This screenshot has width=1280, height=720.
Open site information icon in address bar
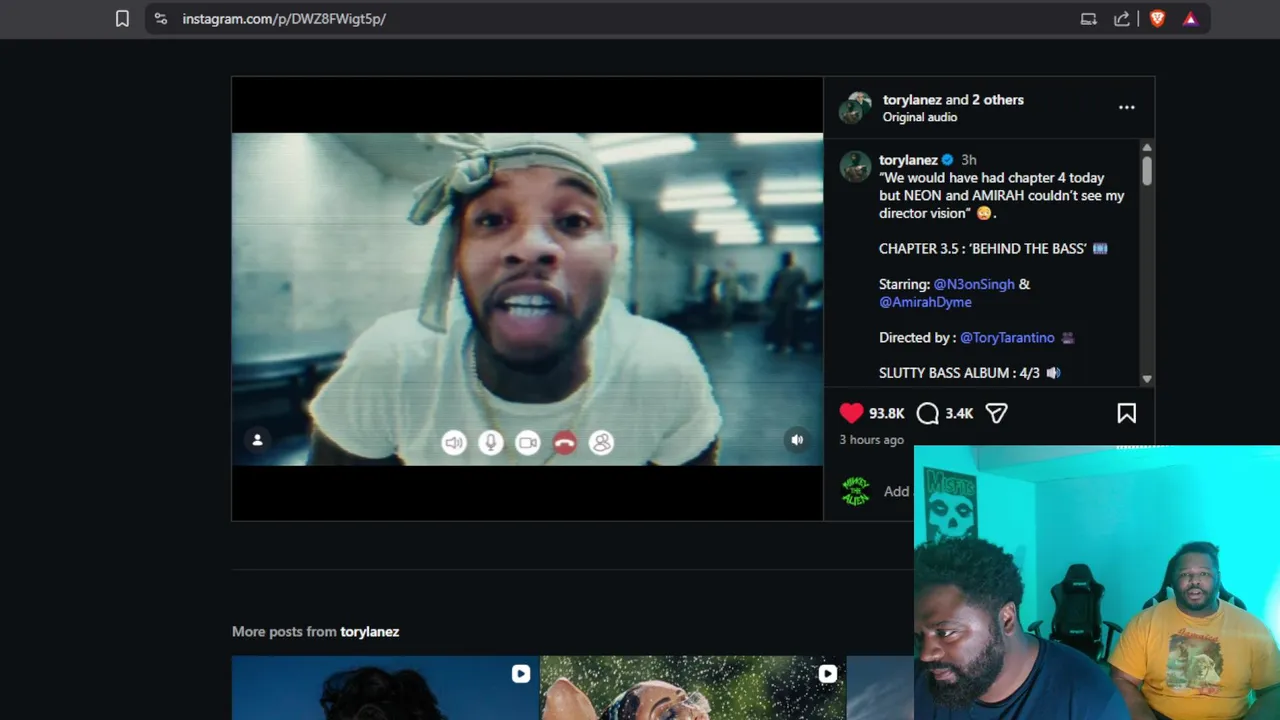pos(161,19)
